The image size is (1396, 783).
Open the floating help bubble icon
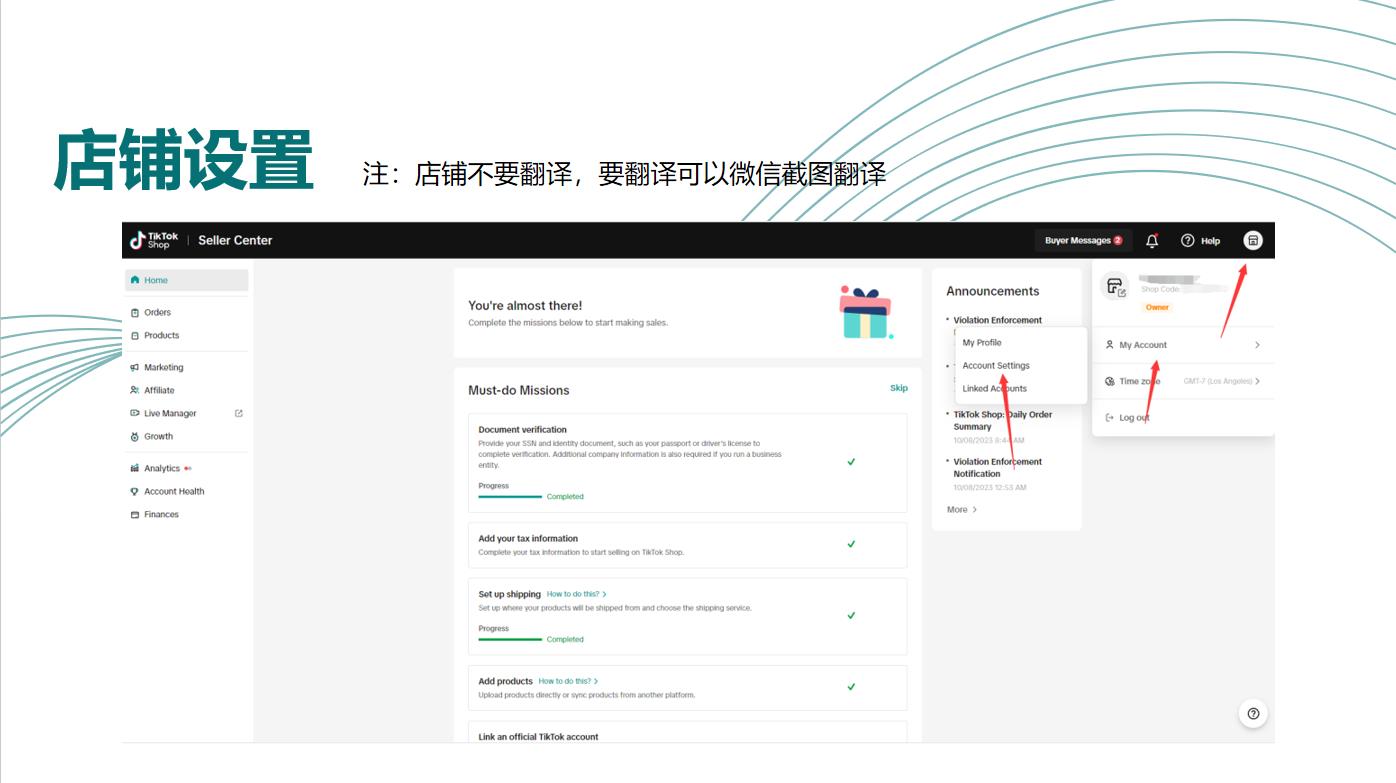pyautogui.click(x=1253, y=713)
